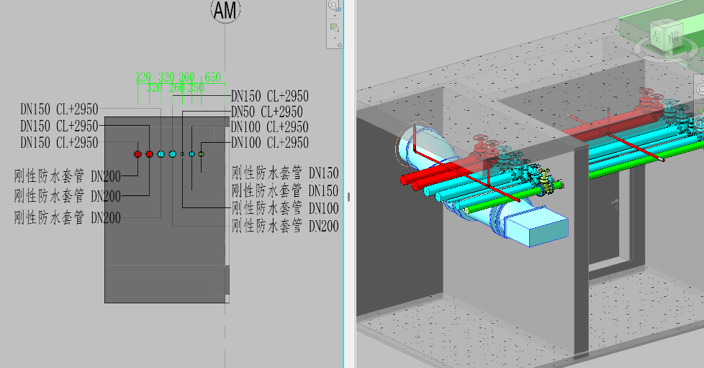Select the 刚性防水套管 DN100 sleeve label
The height and width of the screenshot is (368, 704).
[x=285, y=208]
